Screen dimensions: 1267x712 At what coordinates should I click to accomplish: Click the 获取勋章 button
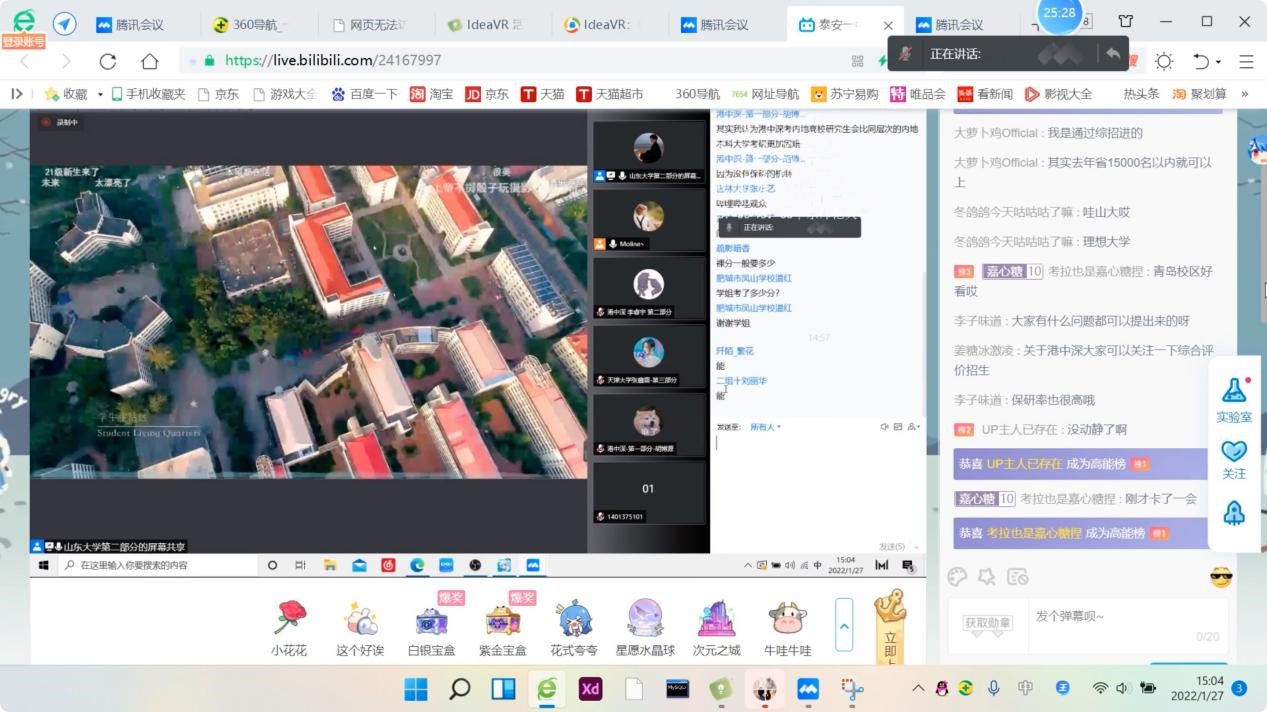pyautogui.click(x=987, y=623)
